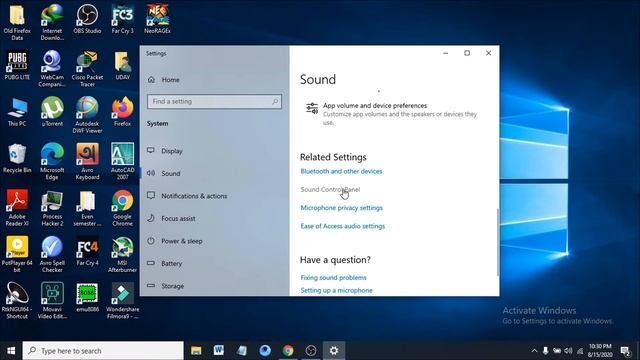Screen dimensions: 640x360
Task: Open Bluetooth and other devices link
Action: pyautogui.click(x=341, y=171)
